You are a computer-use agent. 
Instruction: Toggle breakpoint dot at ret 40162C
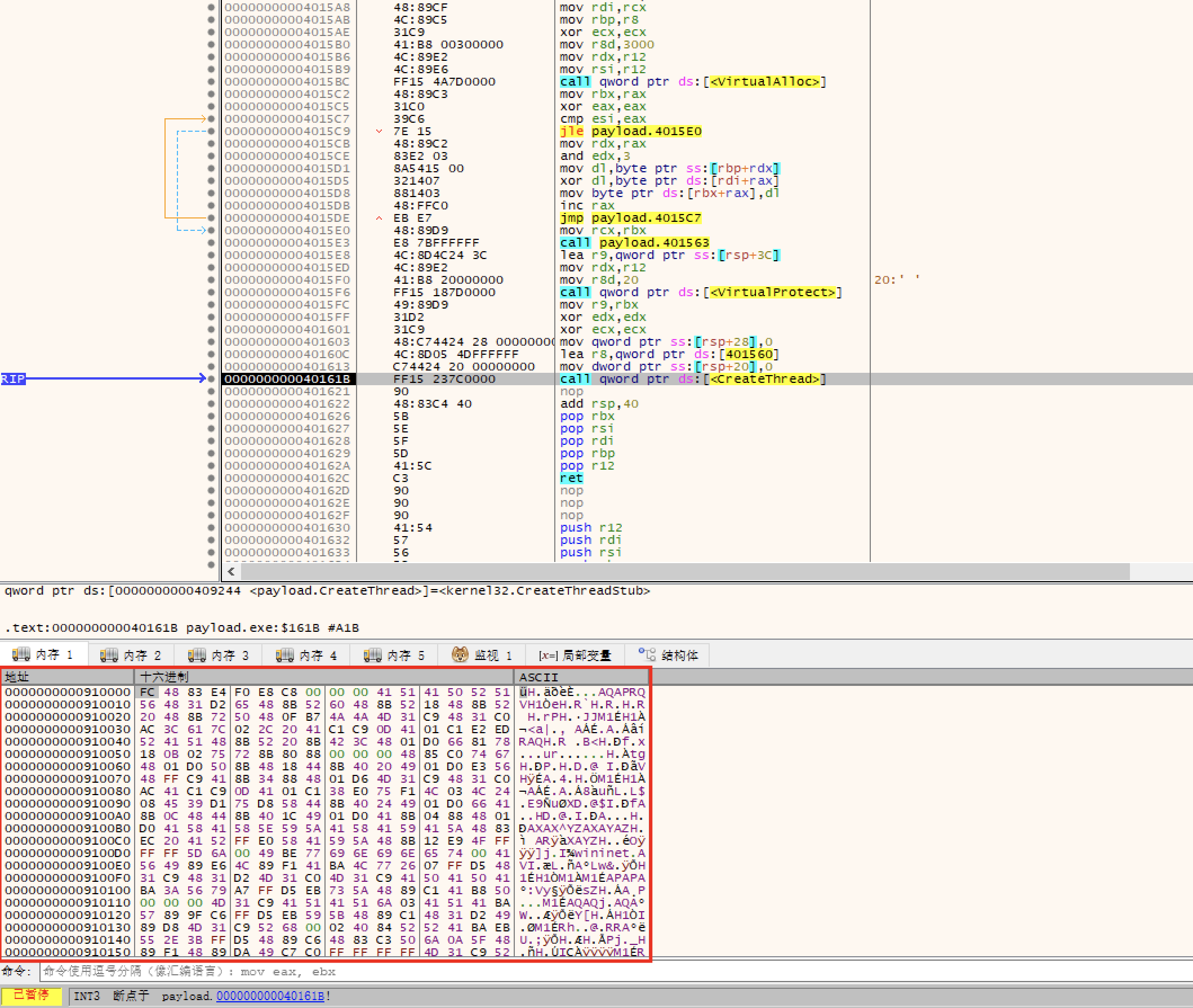(211, 478)
